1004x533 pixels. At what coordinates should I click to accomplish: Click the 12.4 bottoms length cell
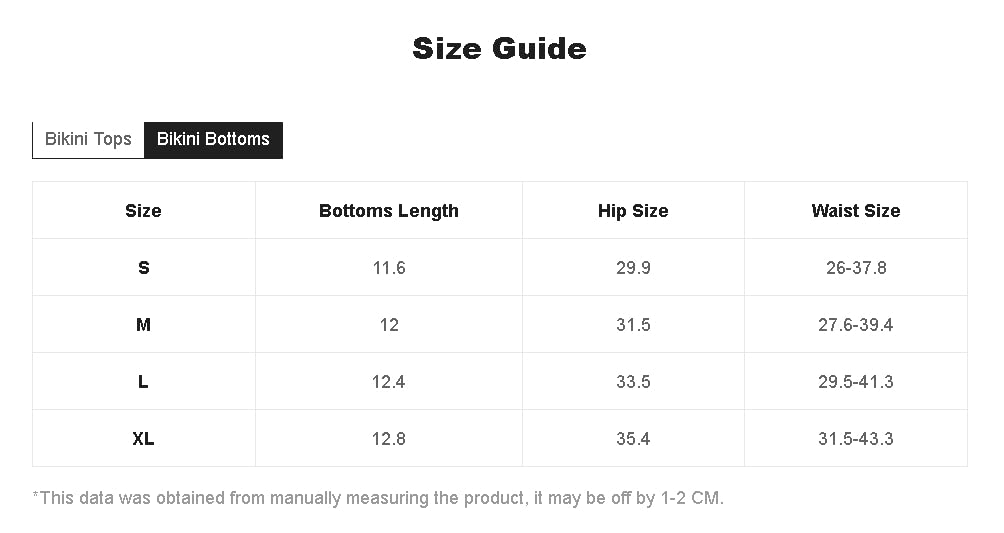(x=388, y=382)
